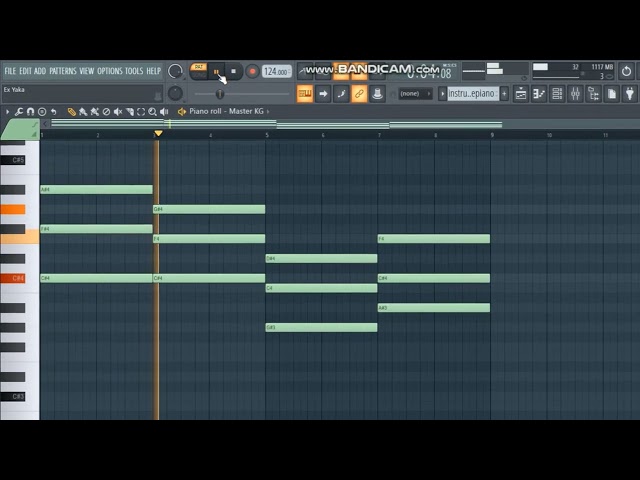
Task: Select the delete tool with slashed circle
Action: [x=106, y=111]
